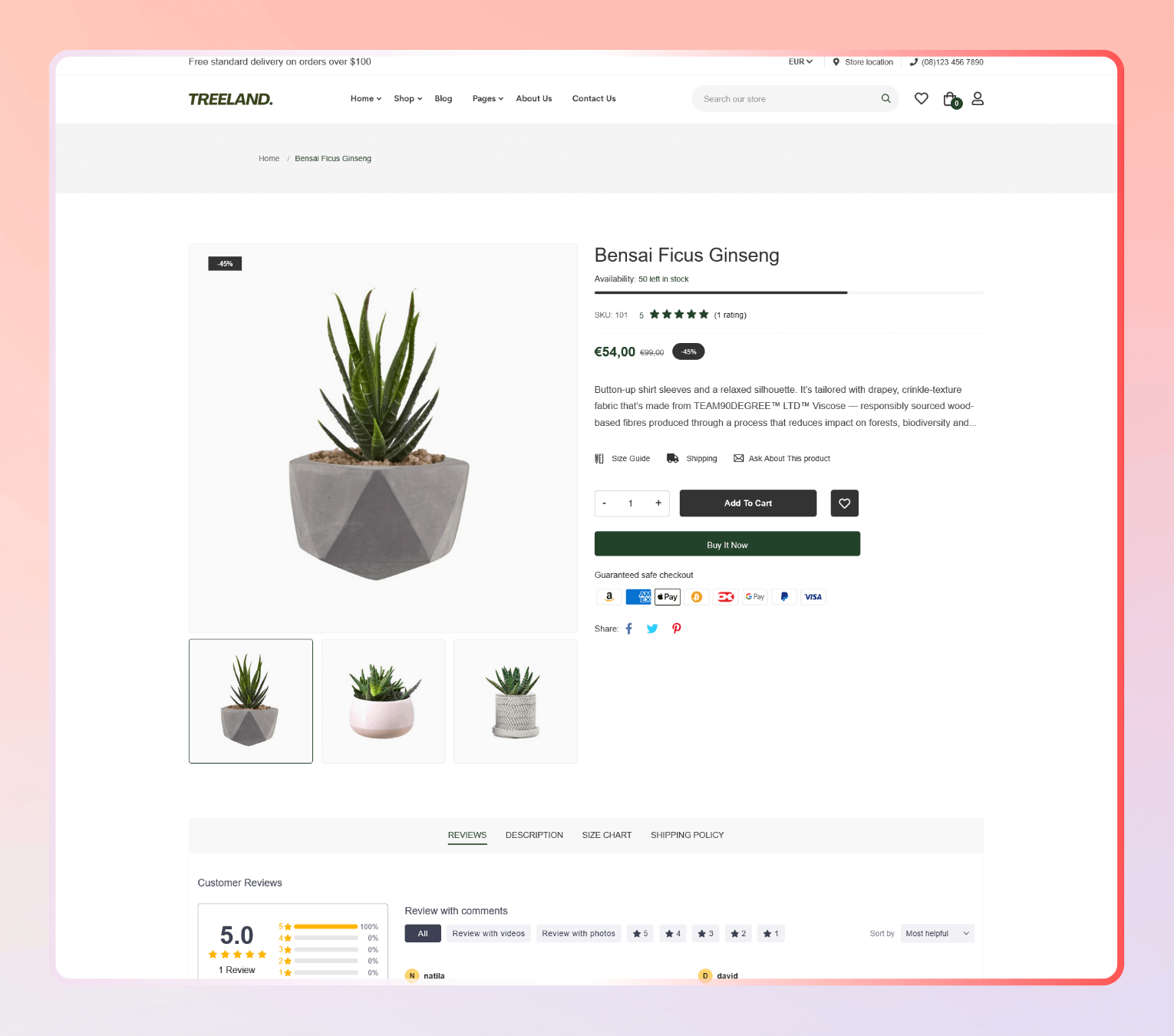Screen dimensions: 1174x1036
Task: Share on Twitter icon
Action: (652, 629)
